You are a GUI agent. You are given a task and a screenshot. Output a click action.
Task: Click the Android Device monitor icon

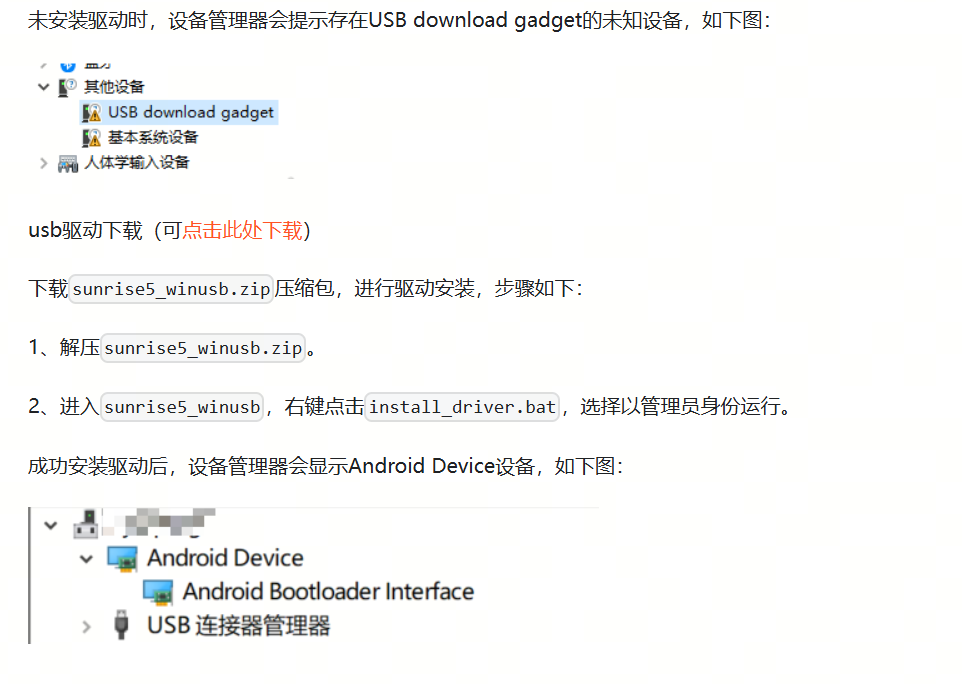pos(123,558)
